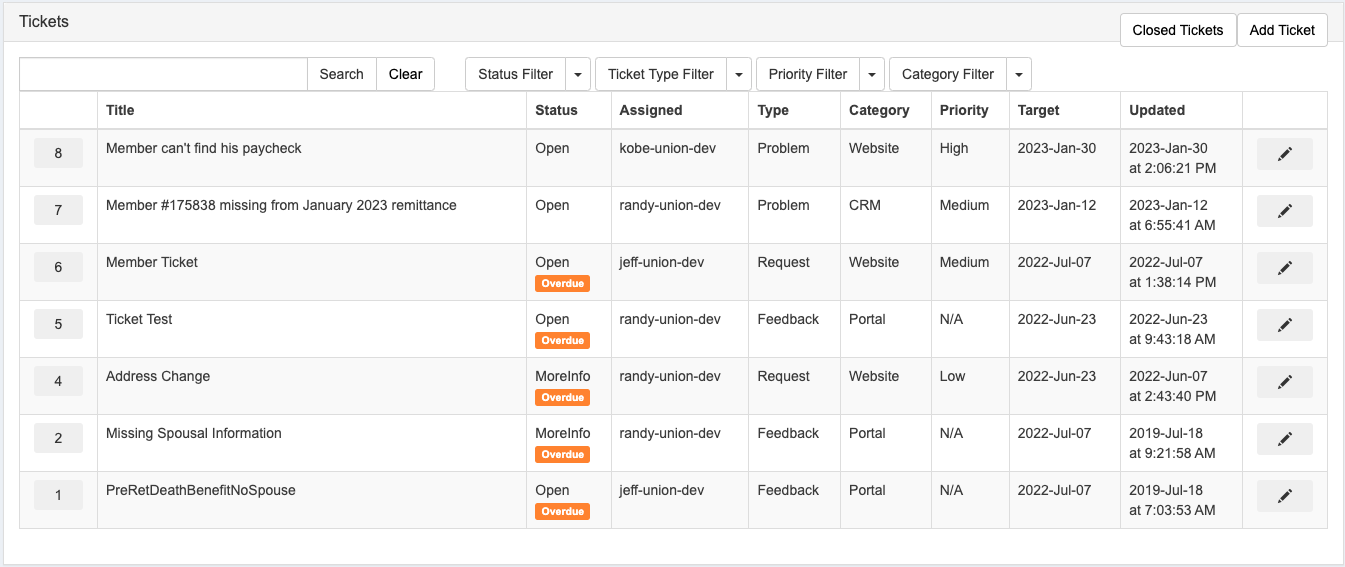Click the "Member Ticket" title

[x=152, y=262]
